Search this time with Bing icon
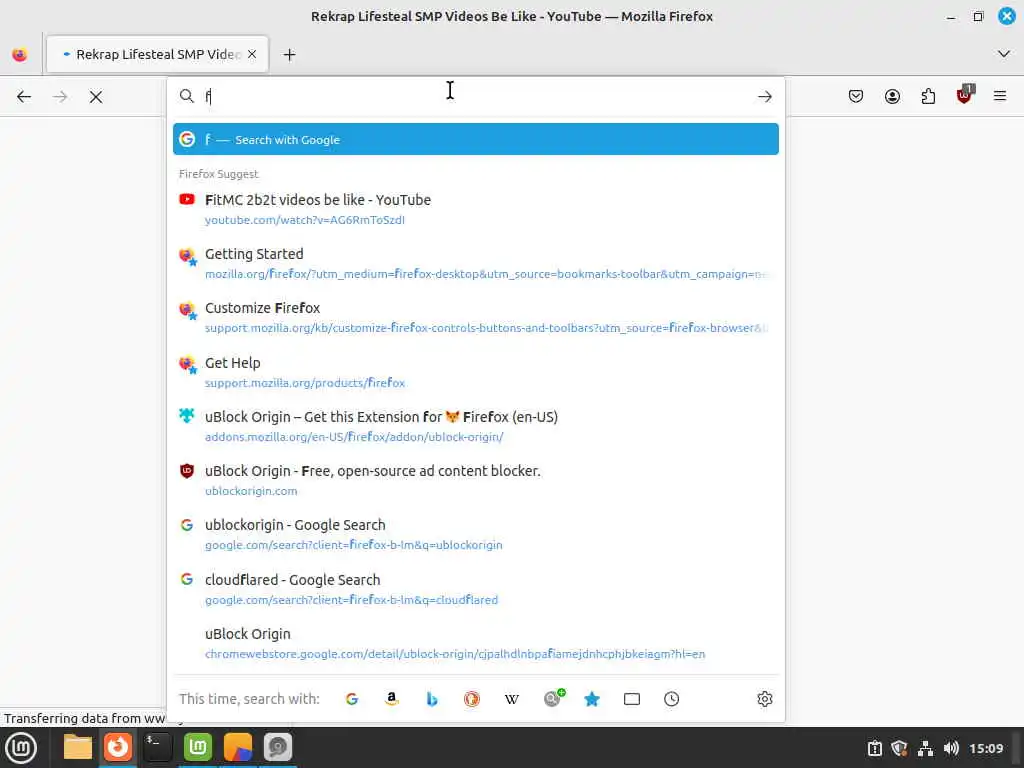Image resolution: width=1024 pixels, height=768 pixels. (432, 699)
